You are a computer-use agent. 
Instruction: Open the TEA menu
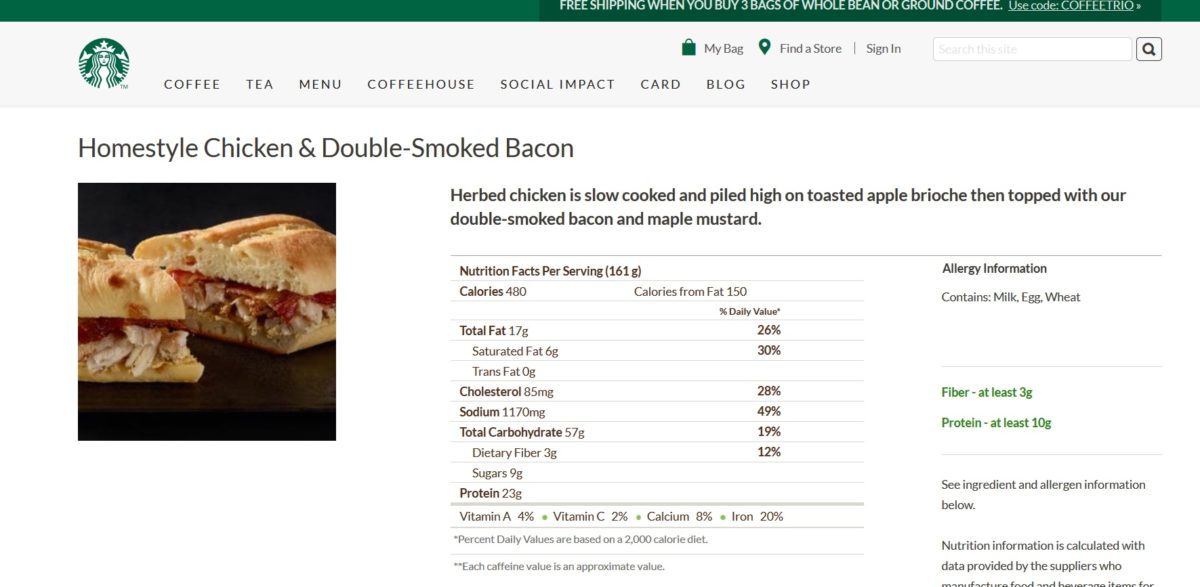point(260,84)
